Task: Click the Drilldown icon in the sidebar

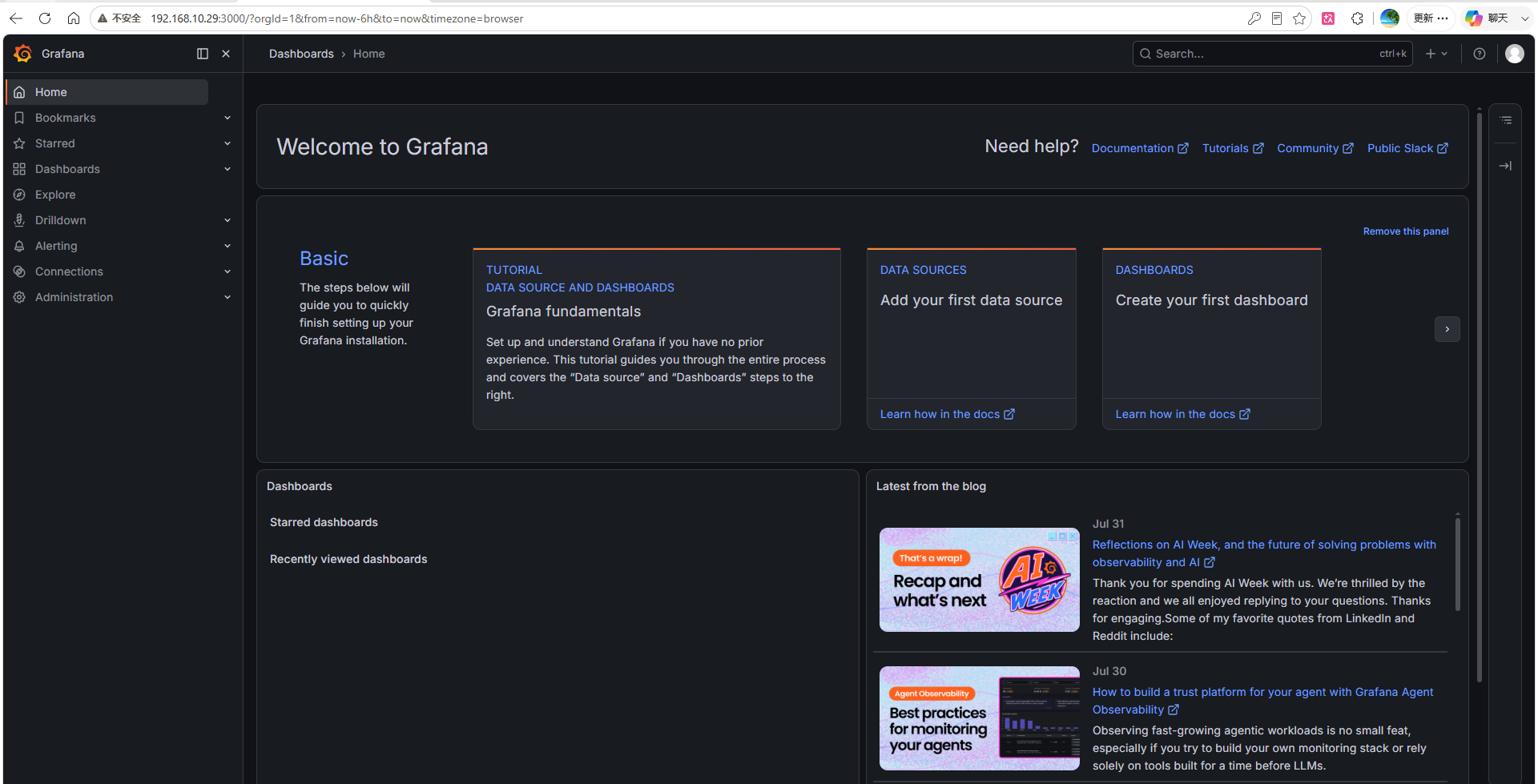Action: 19,220
